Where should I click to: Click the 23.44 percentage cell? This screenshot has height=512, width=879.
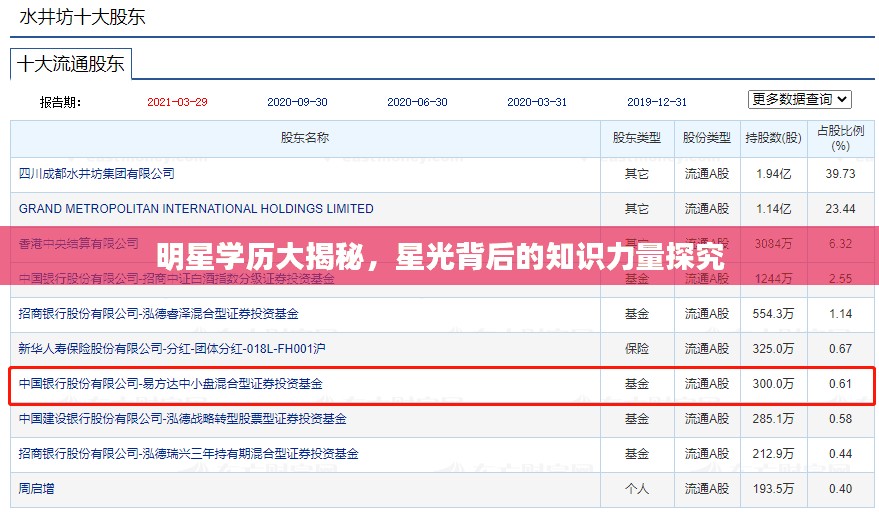pos(840,209)
